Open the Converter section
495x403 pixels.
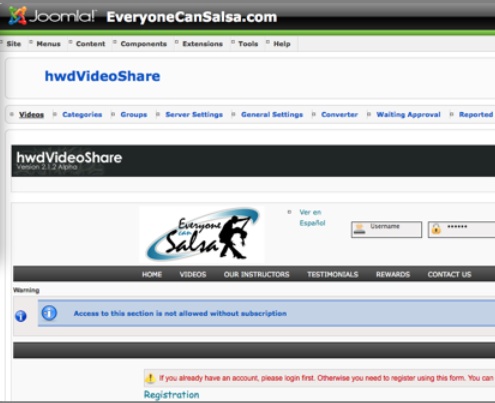click(x=339, y=115)
